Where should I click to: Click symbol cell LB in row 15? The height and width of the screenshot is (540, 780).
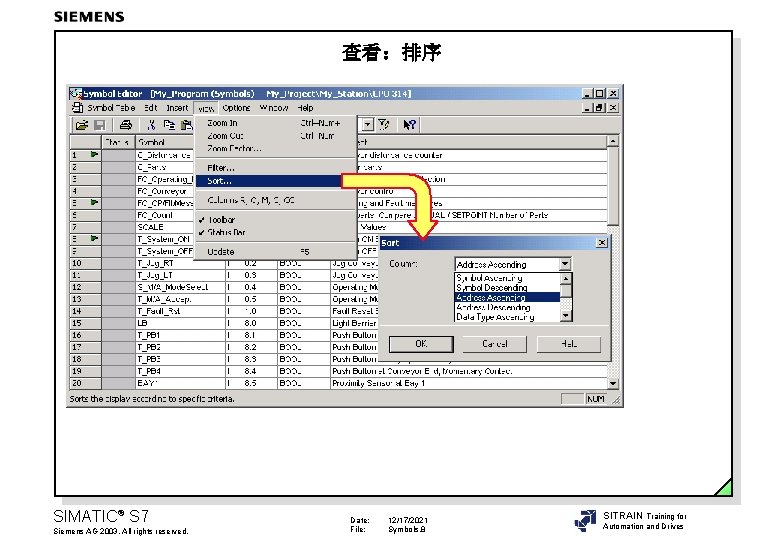coord(181,323)
